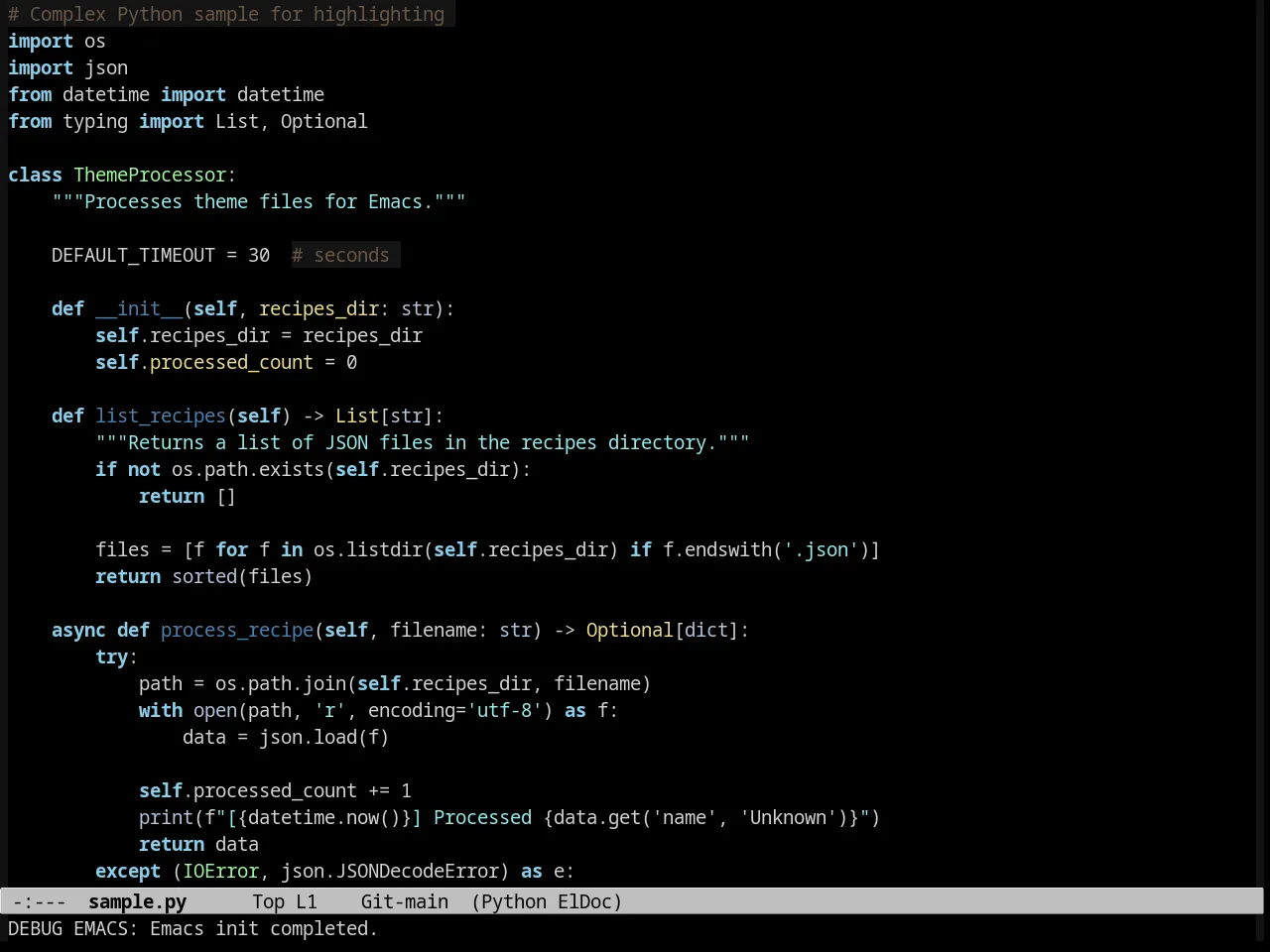Click the JSONDecodeError exception name
The width and height of the screenshot is (1270, 952).
(x=418, y=871)
